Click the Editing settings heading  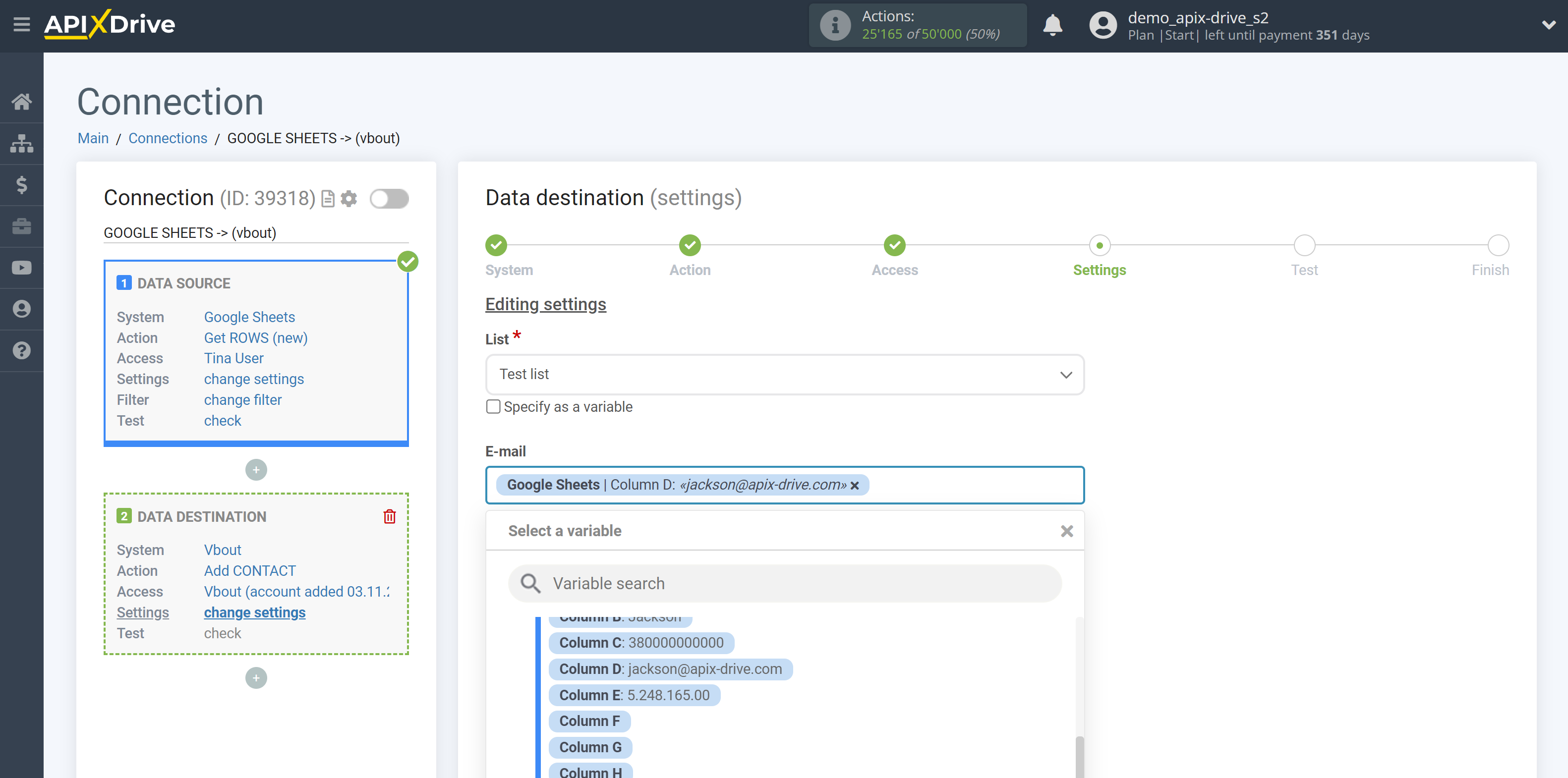coord(545,304)
